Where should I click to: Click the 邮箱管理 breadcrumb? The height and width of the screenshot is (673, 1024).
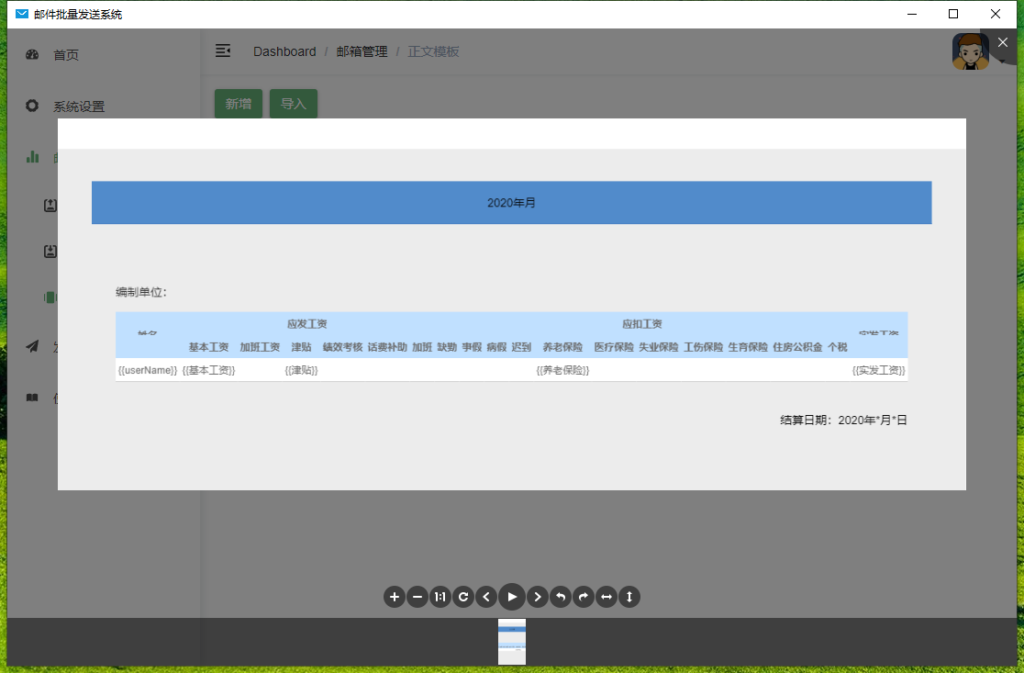362,52
